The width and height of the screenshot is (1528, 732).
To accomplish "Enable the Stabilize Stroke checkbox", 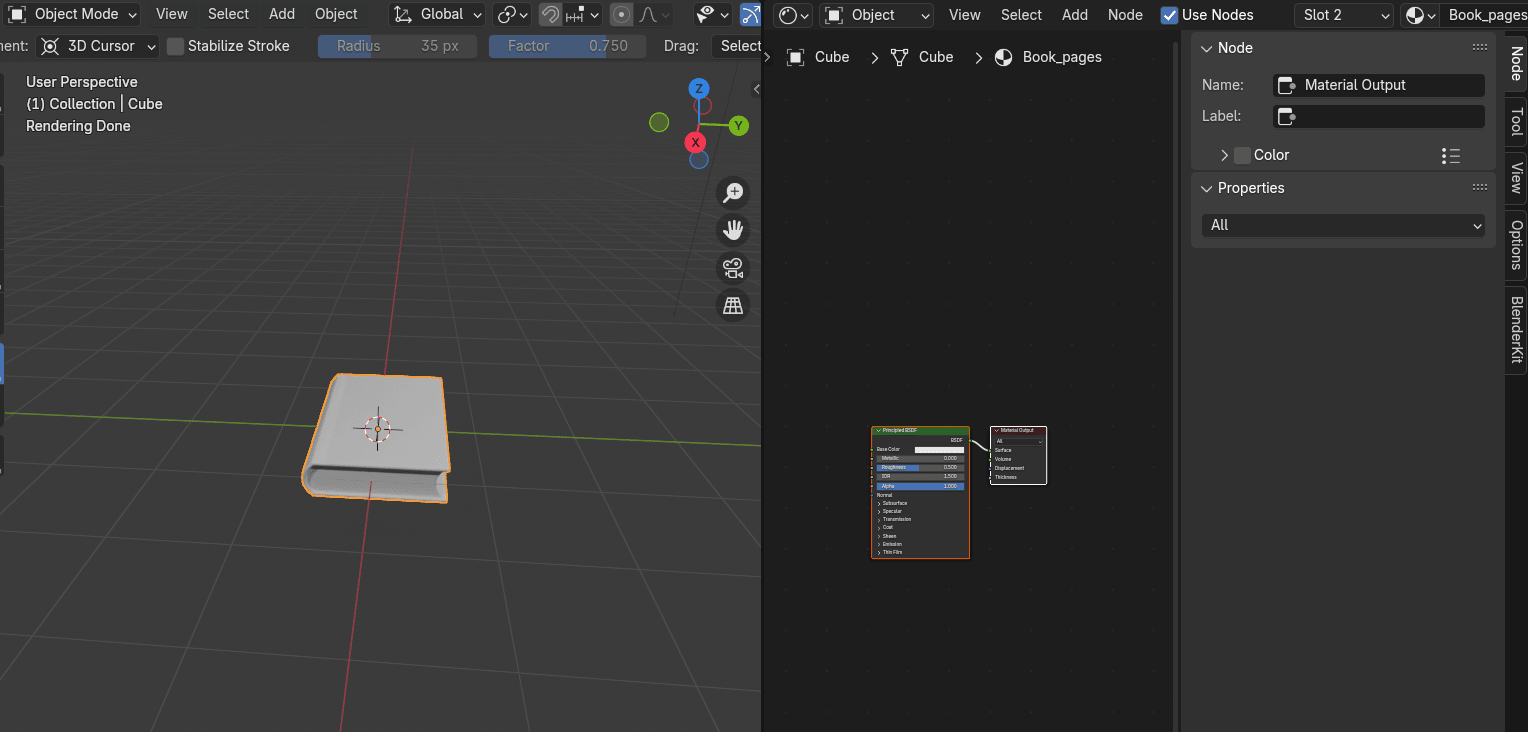I will tap(176, 46).
